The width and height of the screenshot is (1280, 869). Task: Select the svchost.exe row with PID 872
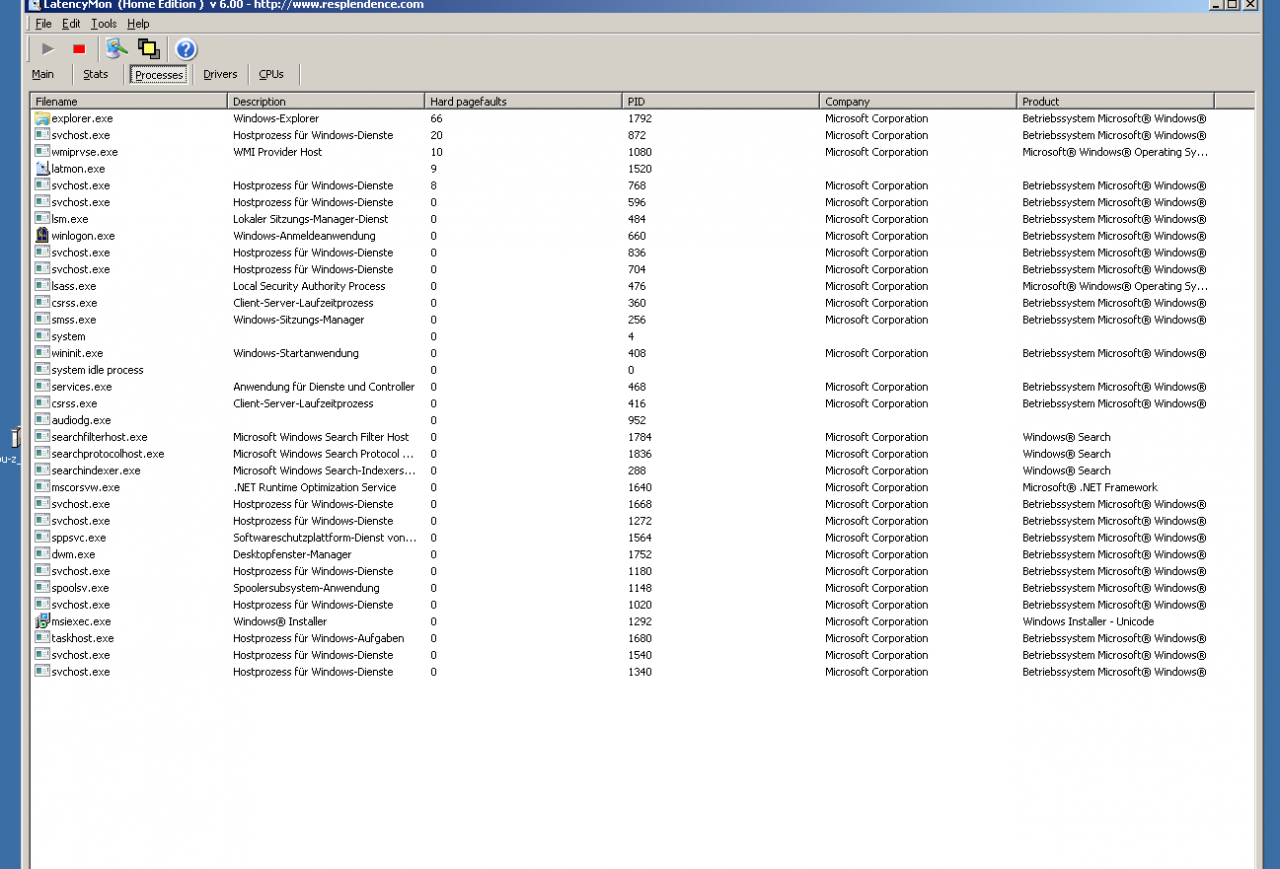click(x=642, y=135)
